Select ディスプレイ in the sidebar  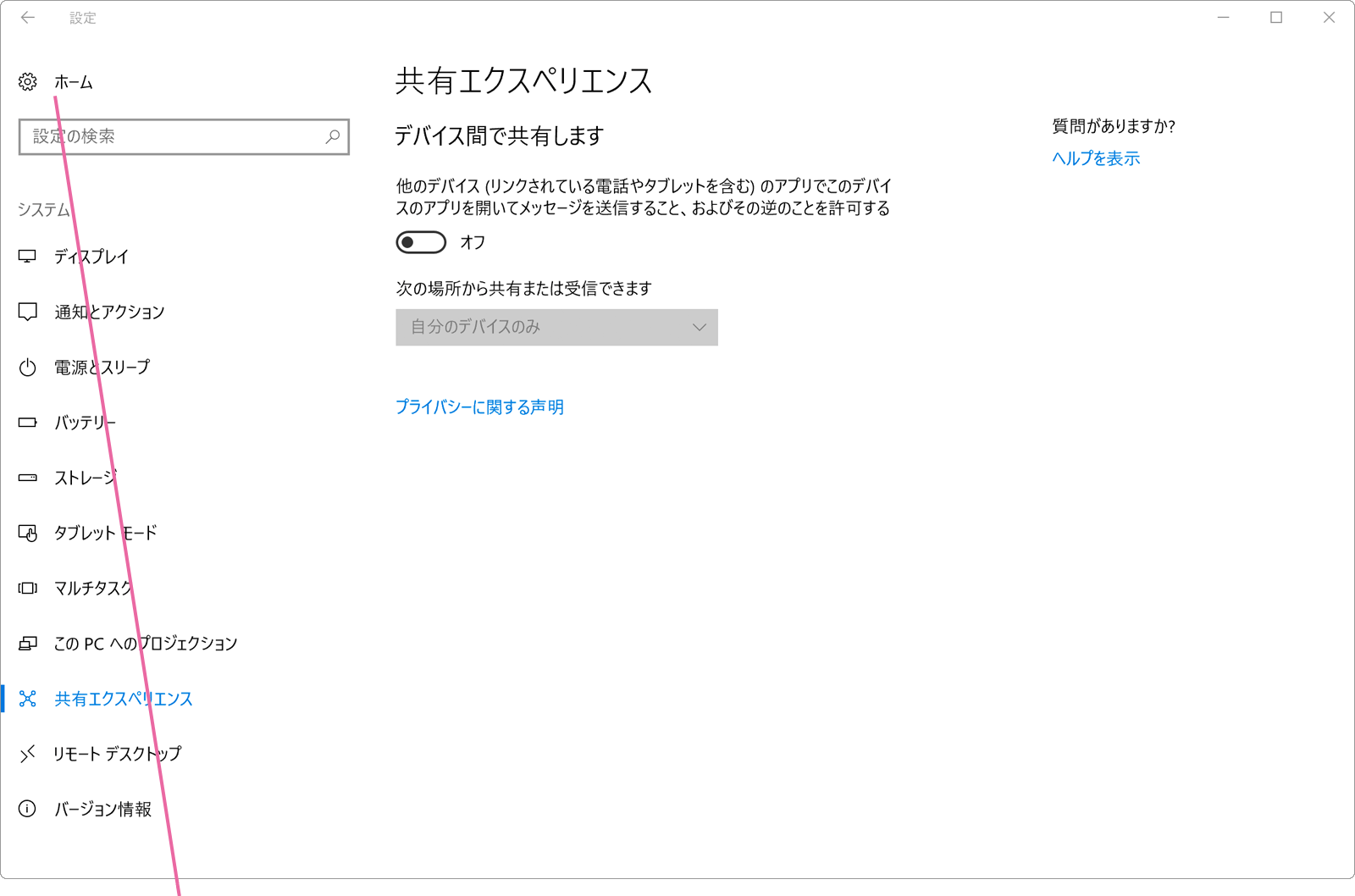click(x=91, y=257)
